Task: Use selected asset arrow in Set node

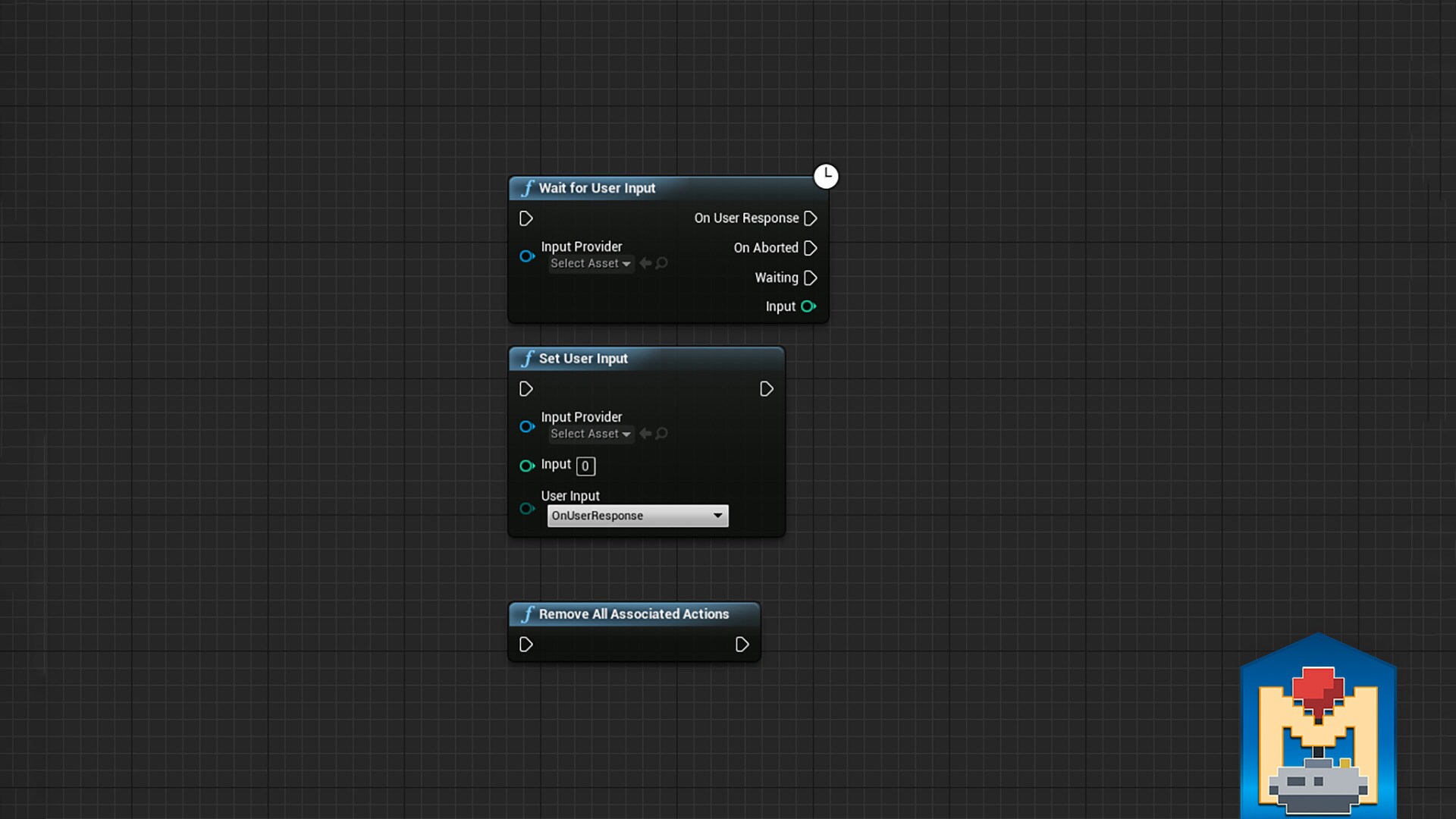Action: [645, 434]
